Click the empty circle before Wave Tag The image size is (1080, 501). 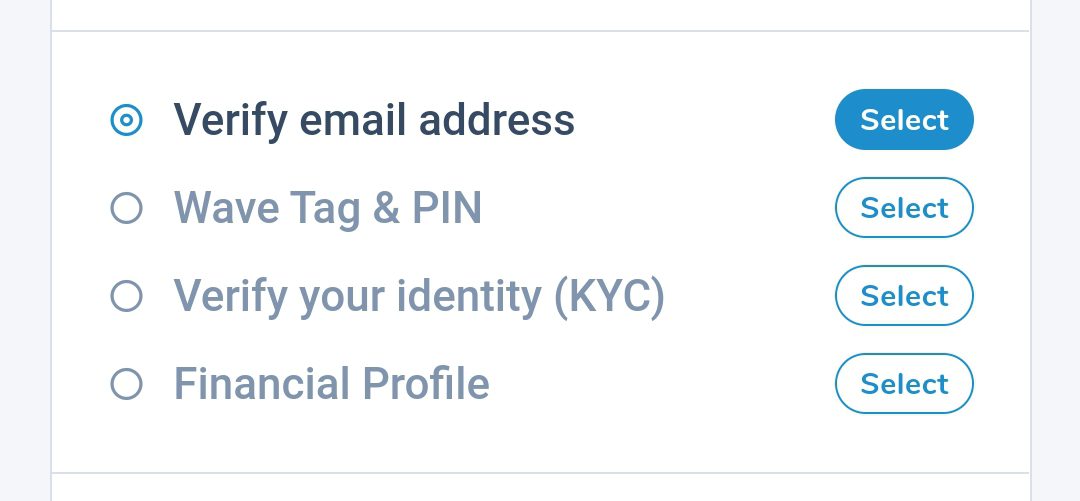click(126, 209)
